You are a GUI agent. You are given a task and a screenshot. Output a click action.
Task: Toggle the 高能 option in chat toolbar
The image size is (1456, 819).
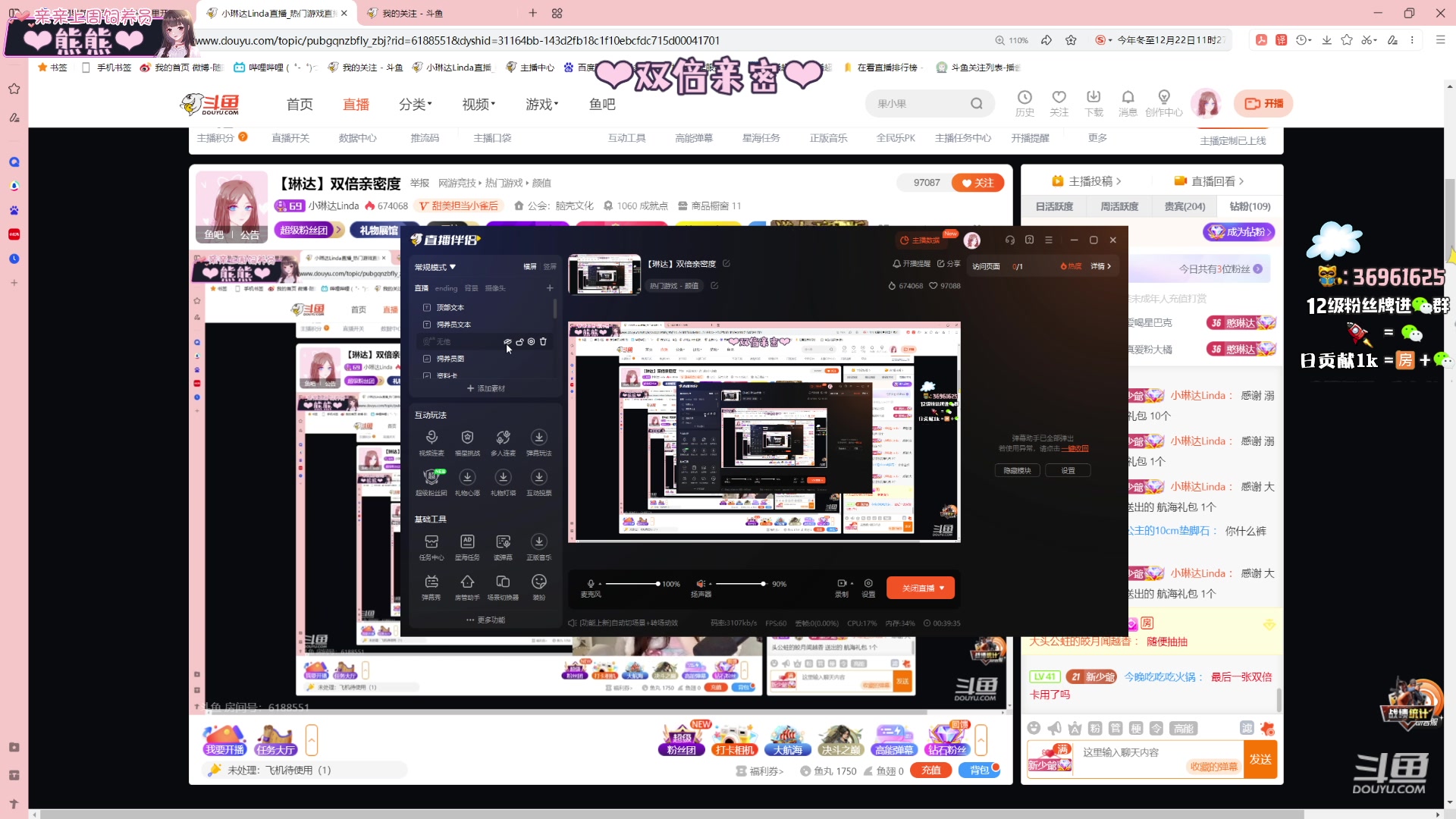[1183, 729]
